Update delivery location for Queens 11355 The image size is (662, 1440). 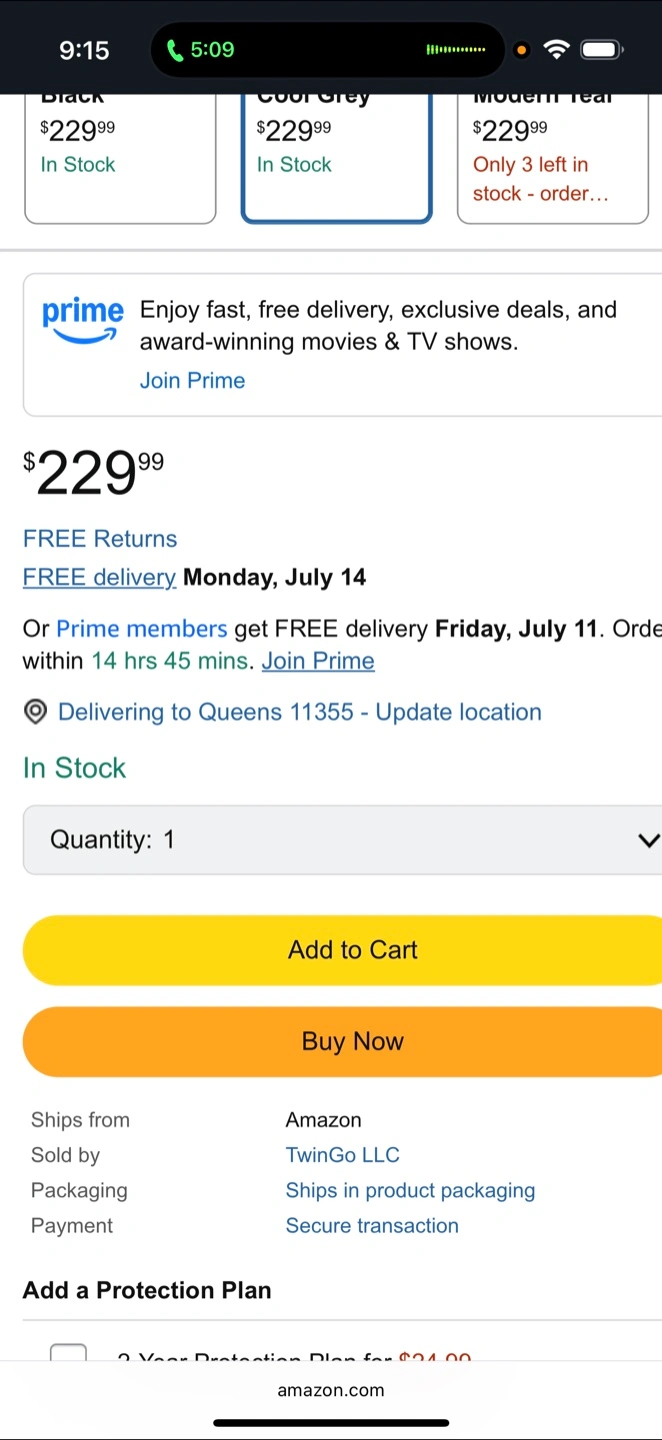pos(299,712)
